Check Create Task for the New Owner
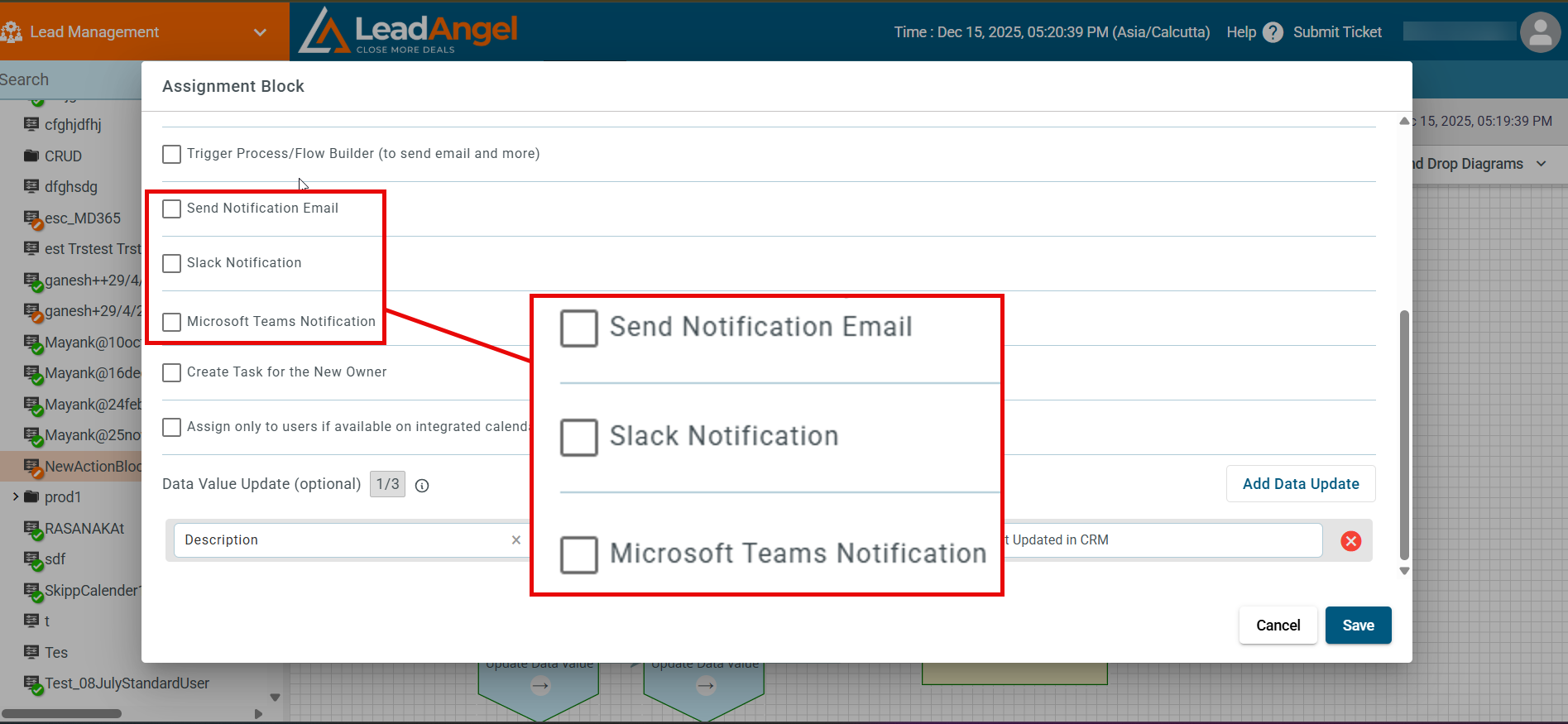 [171, 372]
